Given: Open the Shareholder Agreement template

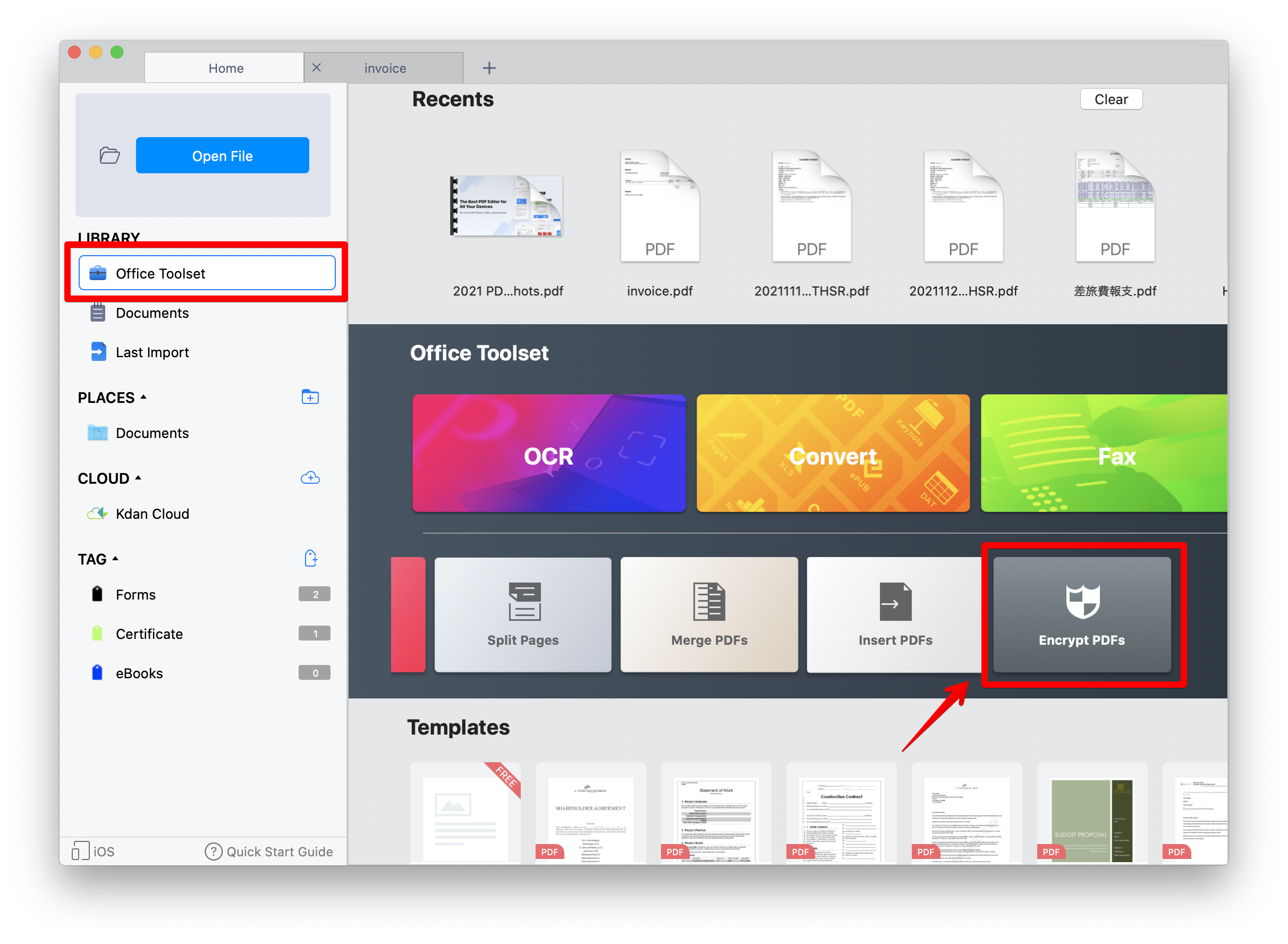Looking at the screenshot, I should click(590, 813).
